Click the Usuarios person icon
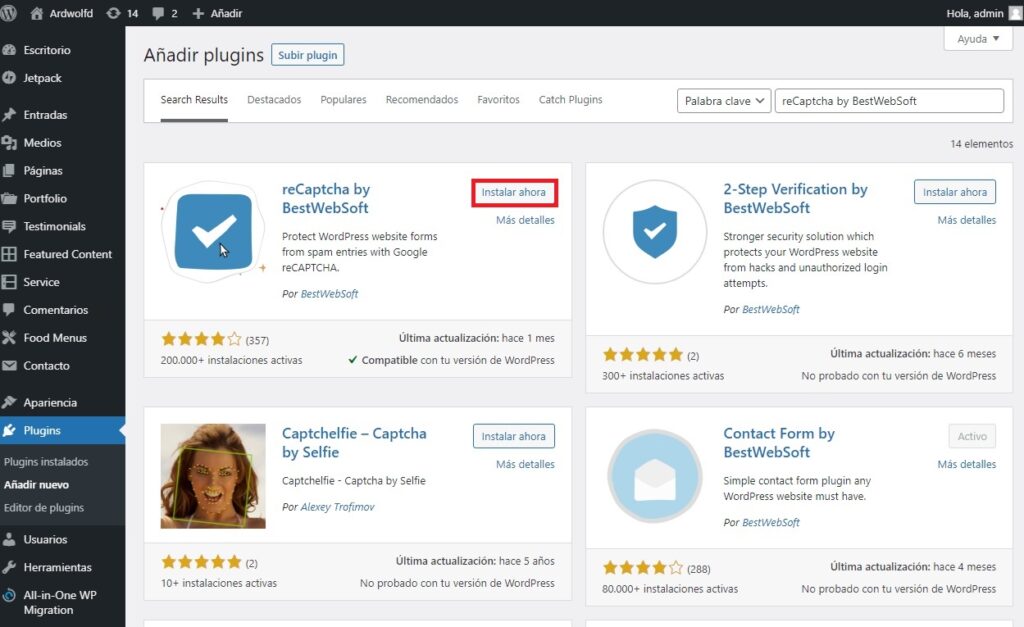 tap(8, 539)
